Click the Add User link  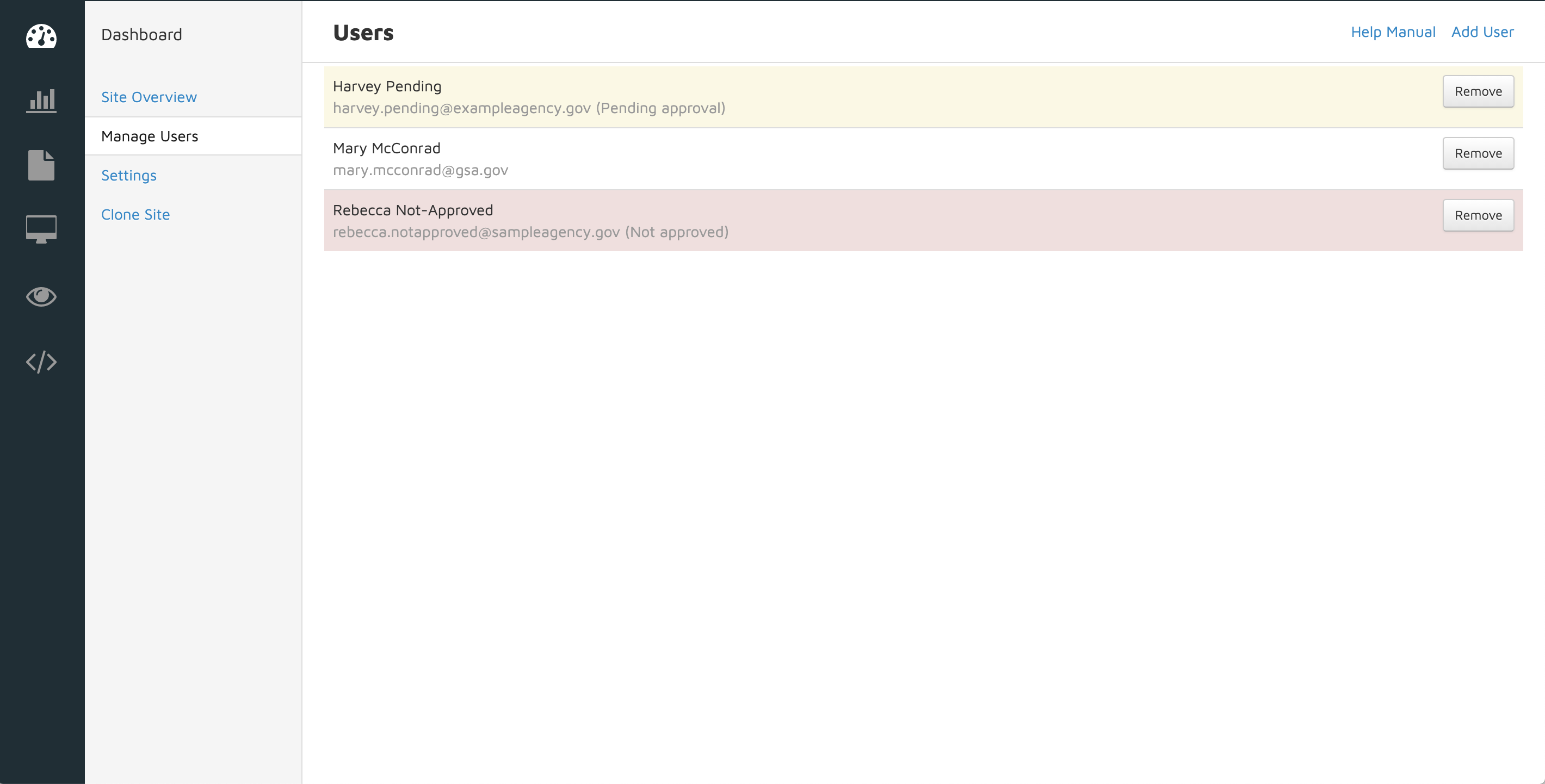pyautogui.click(x=1482, y=32)
